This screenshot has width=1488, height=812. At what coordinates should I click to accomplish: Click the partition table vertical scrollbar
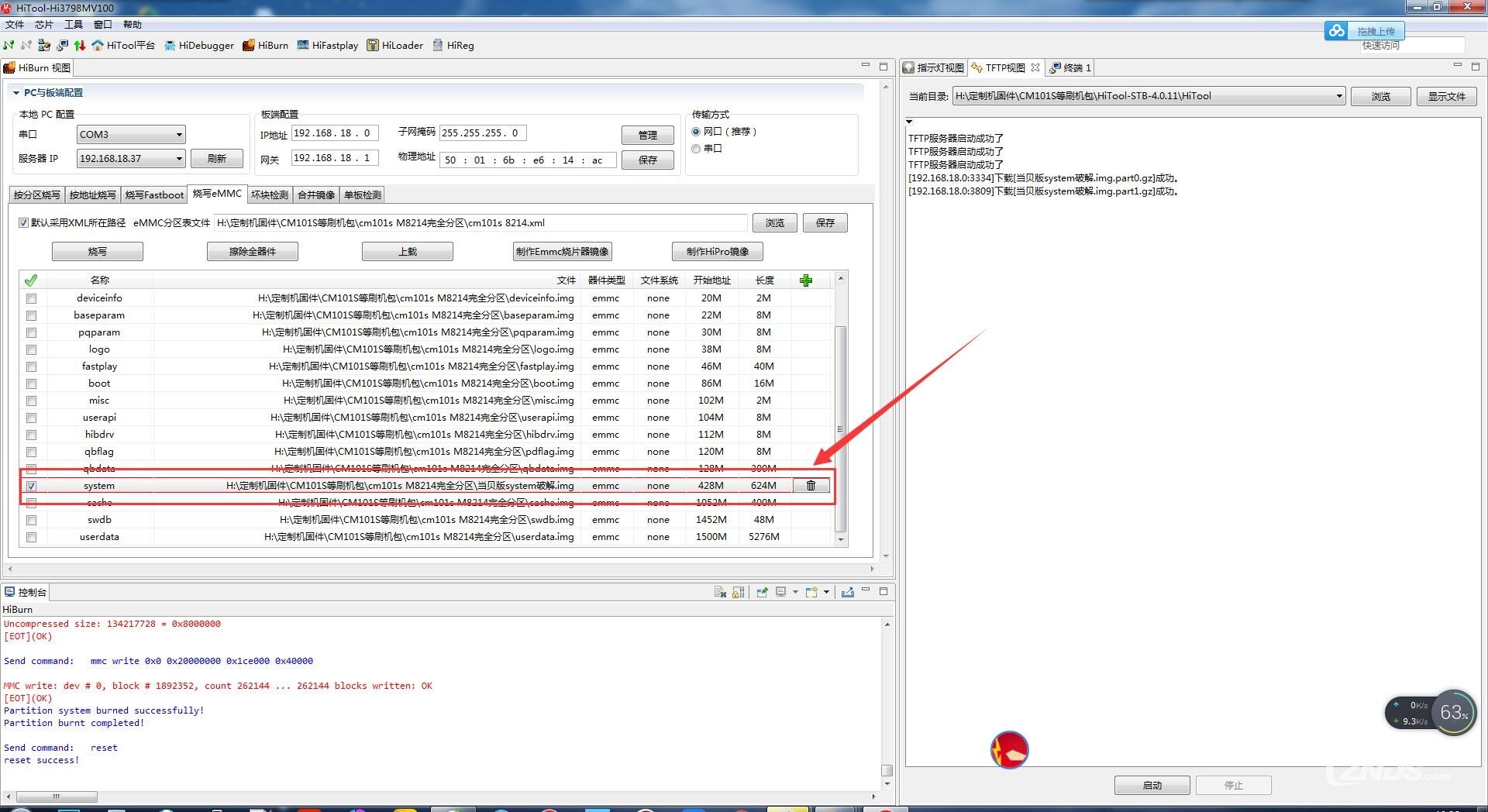(x=840, y=429)
